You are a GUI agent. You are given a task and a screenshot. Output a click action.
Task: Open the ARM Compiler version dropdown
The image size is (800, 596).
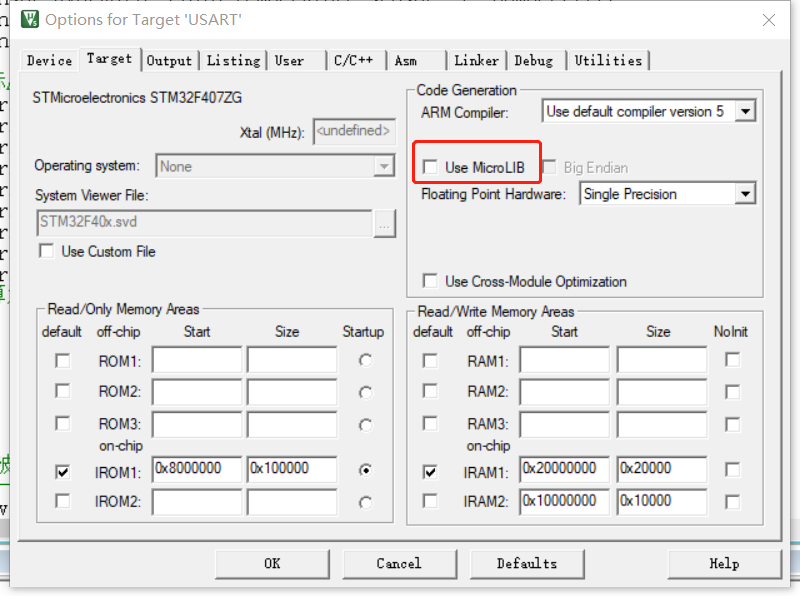coord(745,111)
